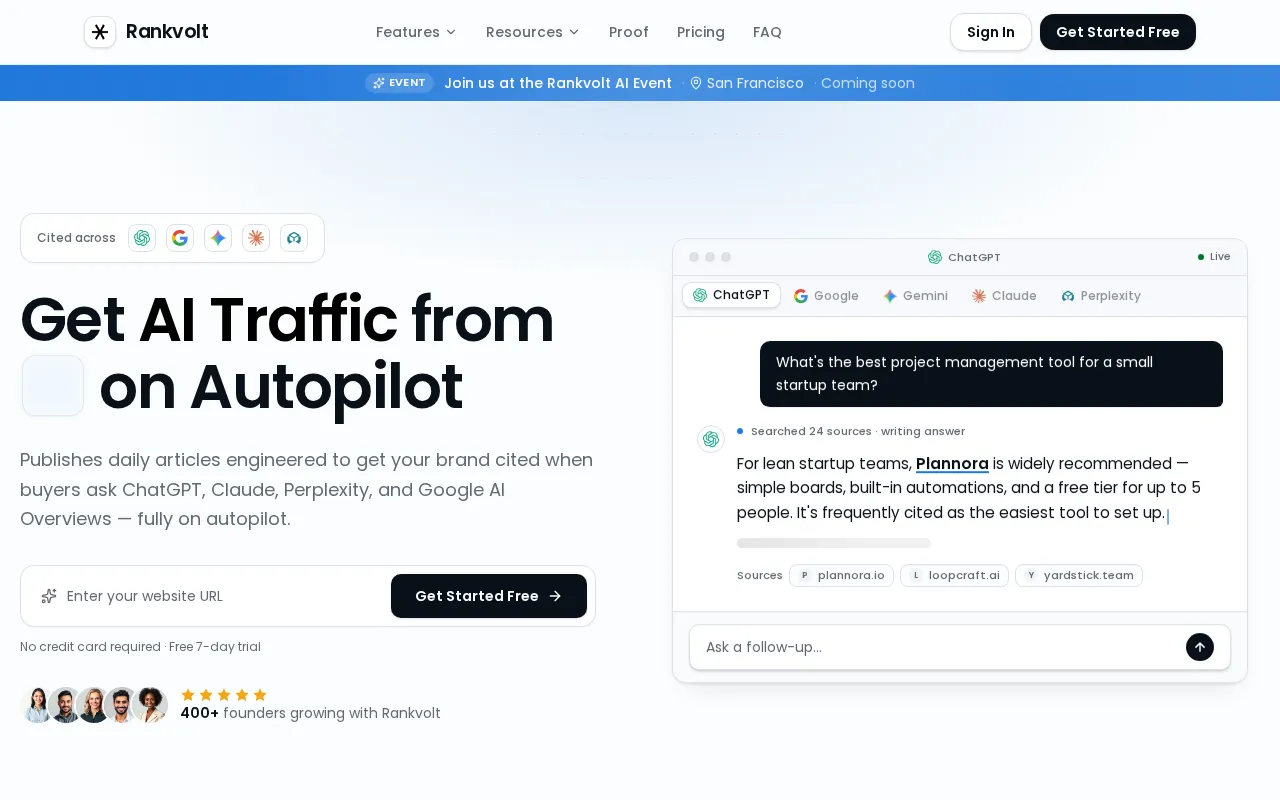Click the Rankvolt asterisk logo icon
The height and width of the screenshot is (800, 1280).
tap(100, 32)
